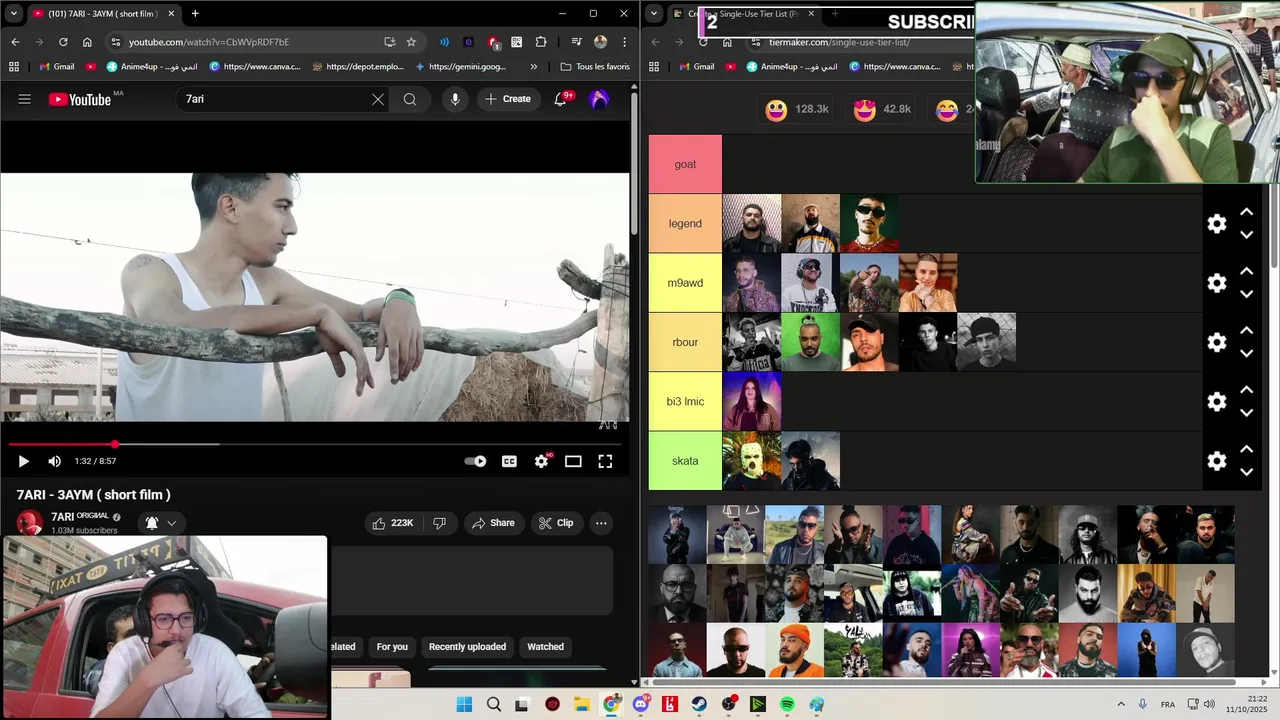
Task: Go to the YouTube home logo
Action: 80,99
